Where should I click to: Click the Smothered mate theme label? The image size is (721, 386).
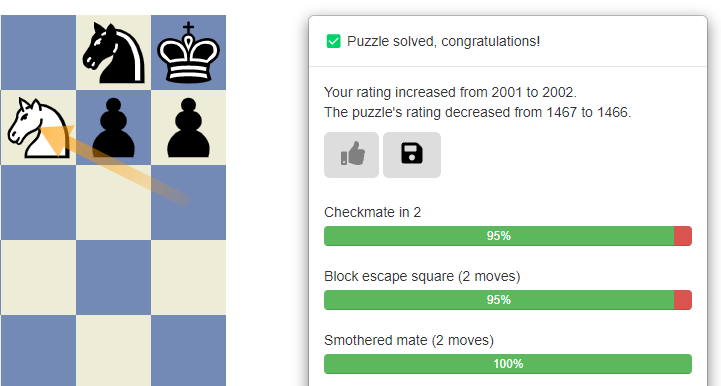click(x=409, y=340)
